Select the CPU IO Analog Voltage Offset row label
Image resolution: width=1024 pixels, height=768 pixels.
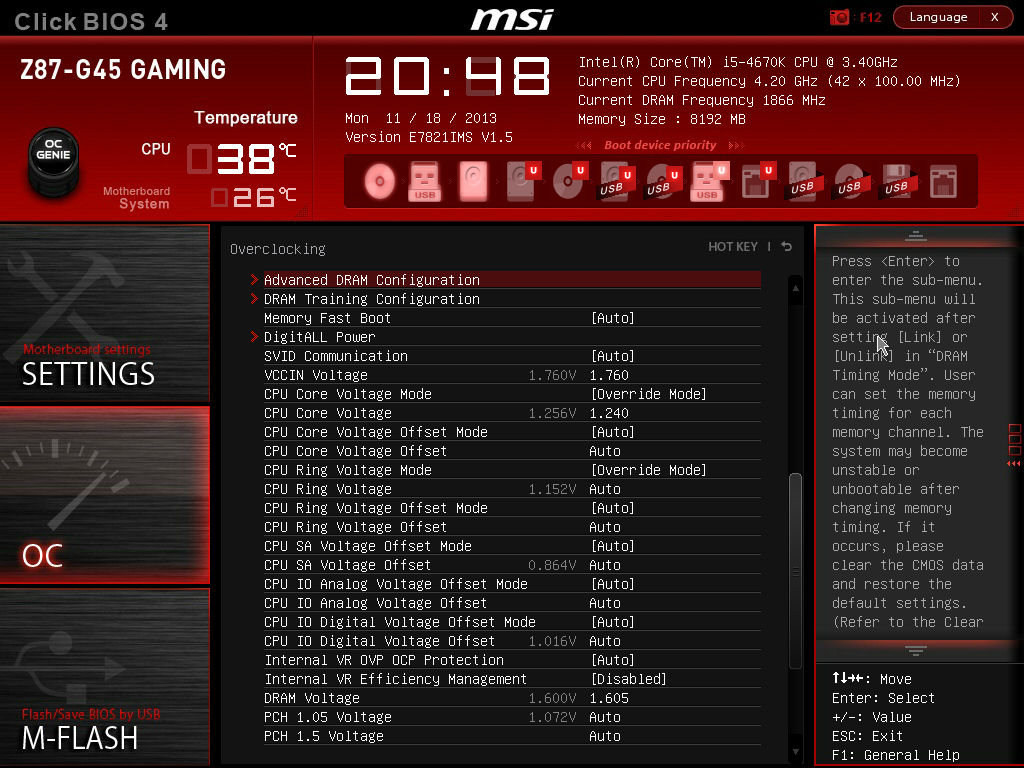(x=376, y=603)
